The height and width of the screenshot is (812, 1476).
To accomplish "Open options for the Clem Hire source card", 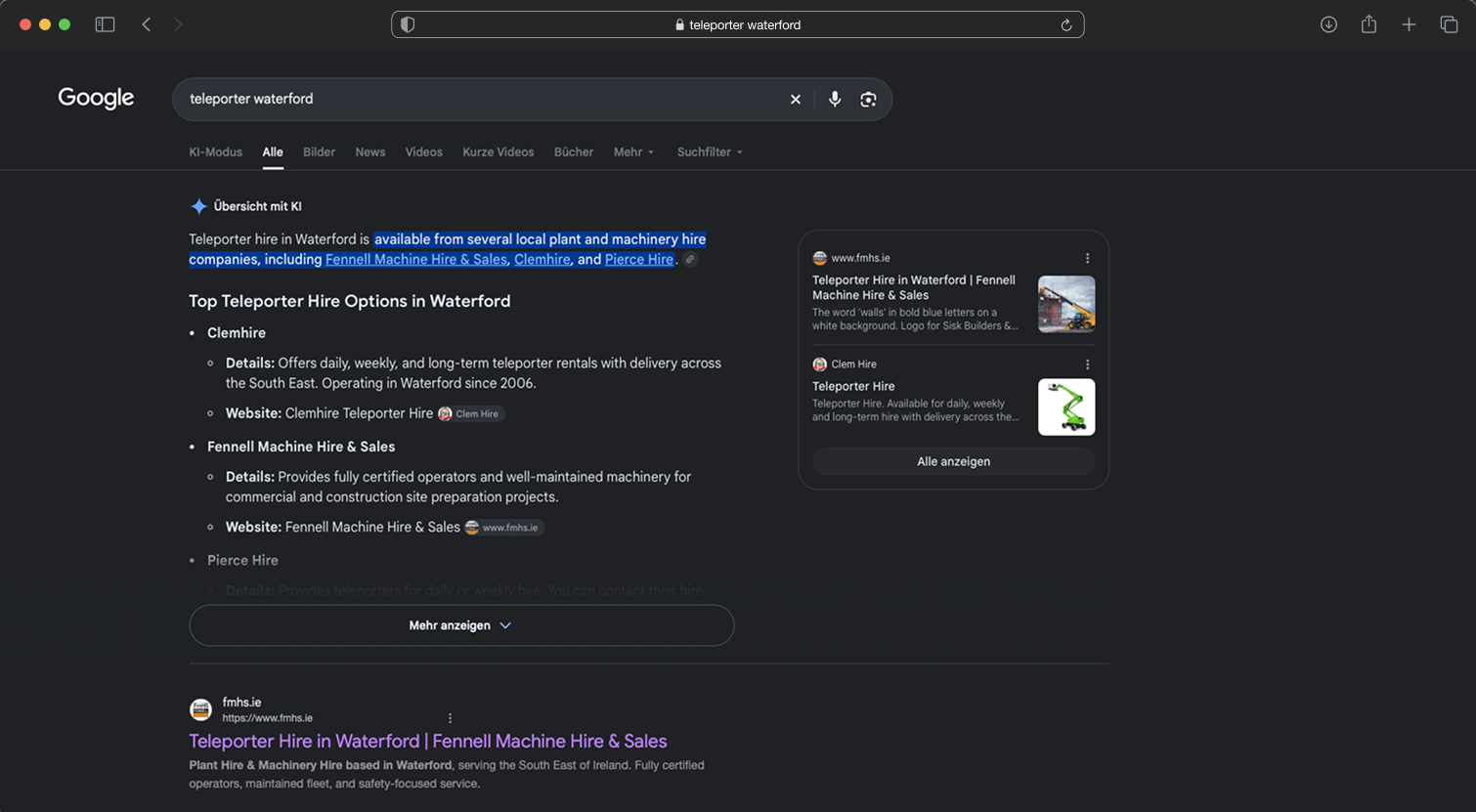I will 1087,364.
